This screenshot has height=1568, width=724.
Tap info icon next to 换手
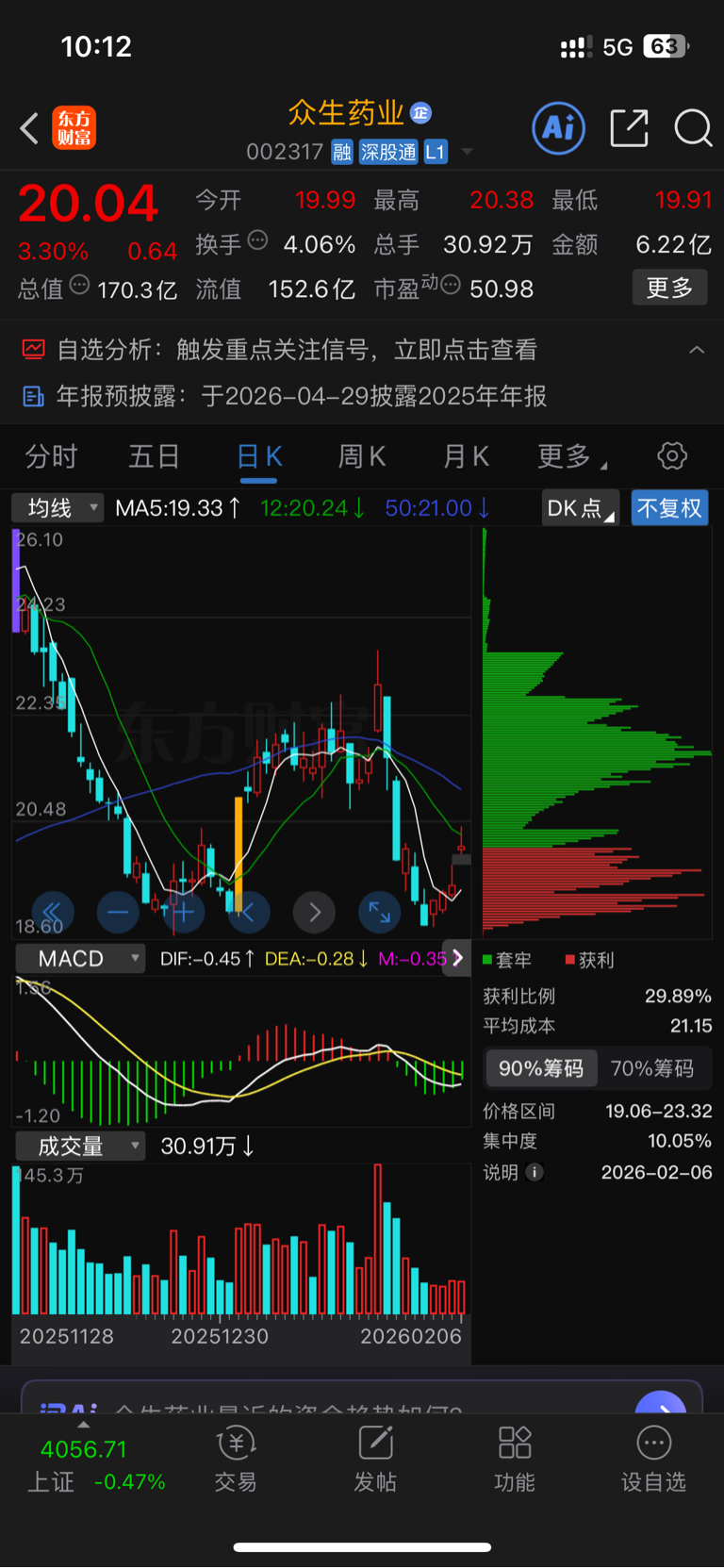pyautogui.click(x=257, y=240)
